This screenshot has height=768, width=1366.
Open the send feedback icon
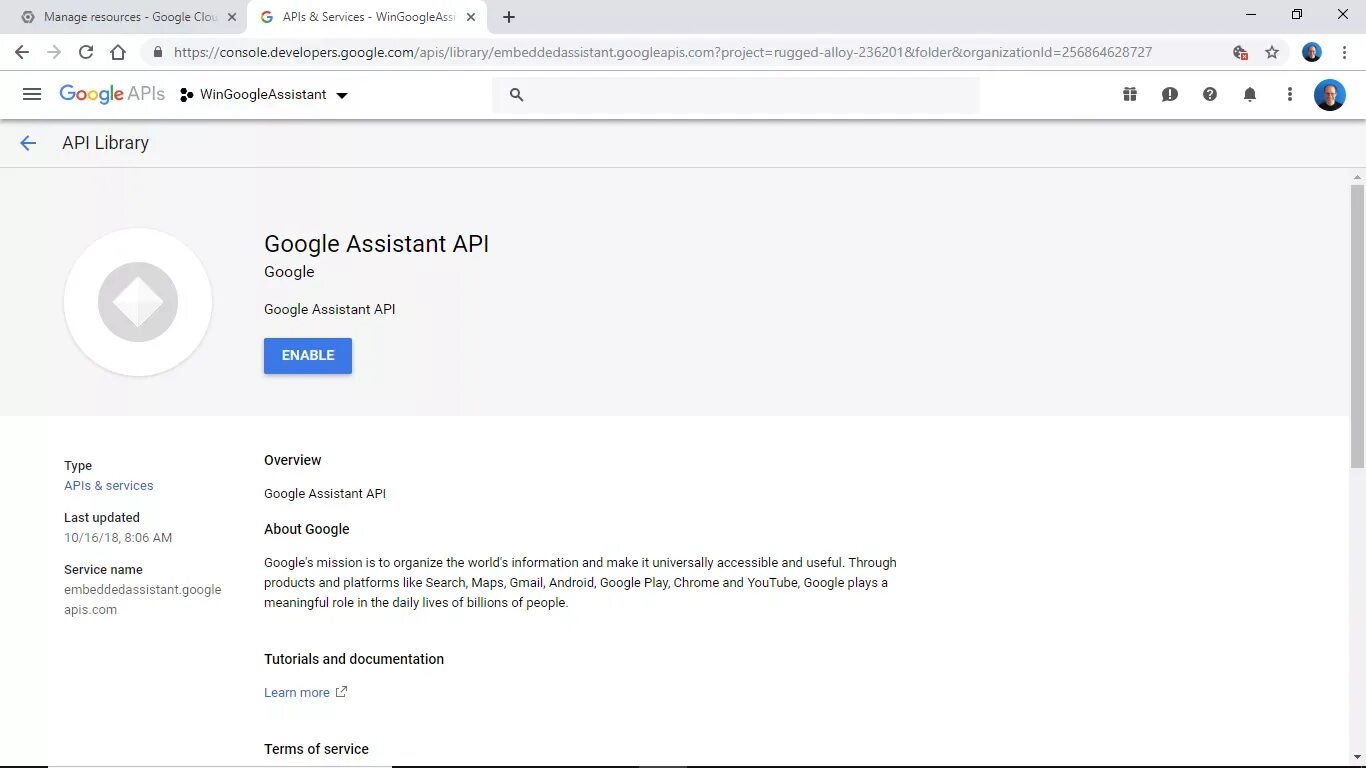pyautogui.click(x=1170, y=94)
